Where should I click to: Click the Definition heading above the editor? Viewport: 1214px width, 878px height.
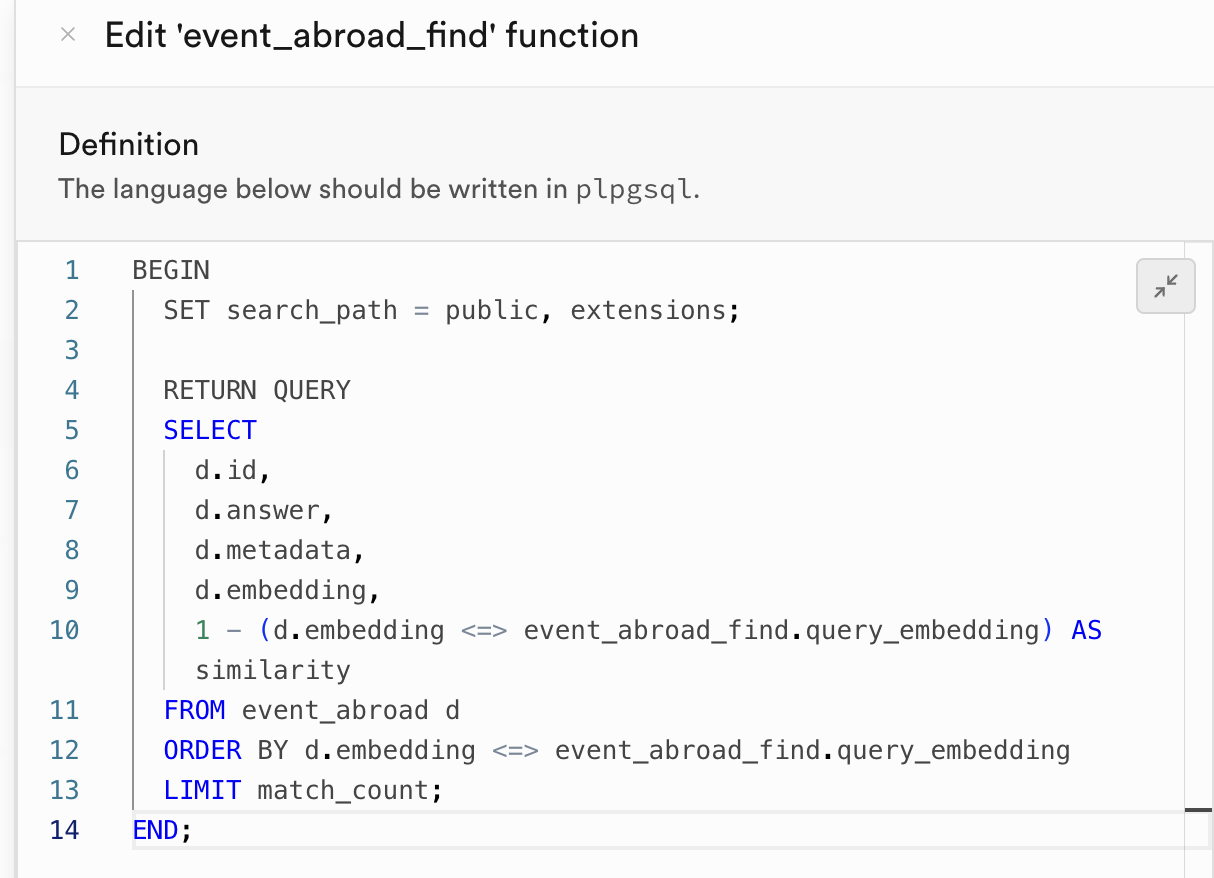click(x=128, y=144)
